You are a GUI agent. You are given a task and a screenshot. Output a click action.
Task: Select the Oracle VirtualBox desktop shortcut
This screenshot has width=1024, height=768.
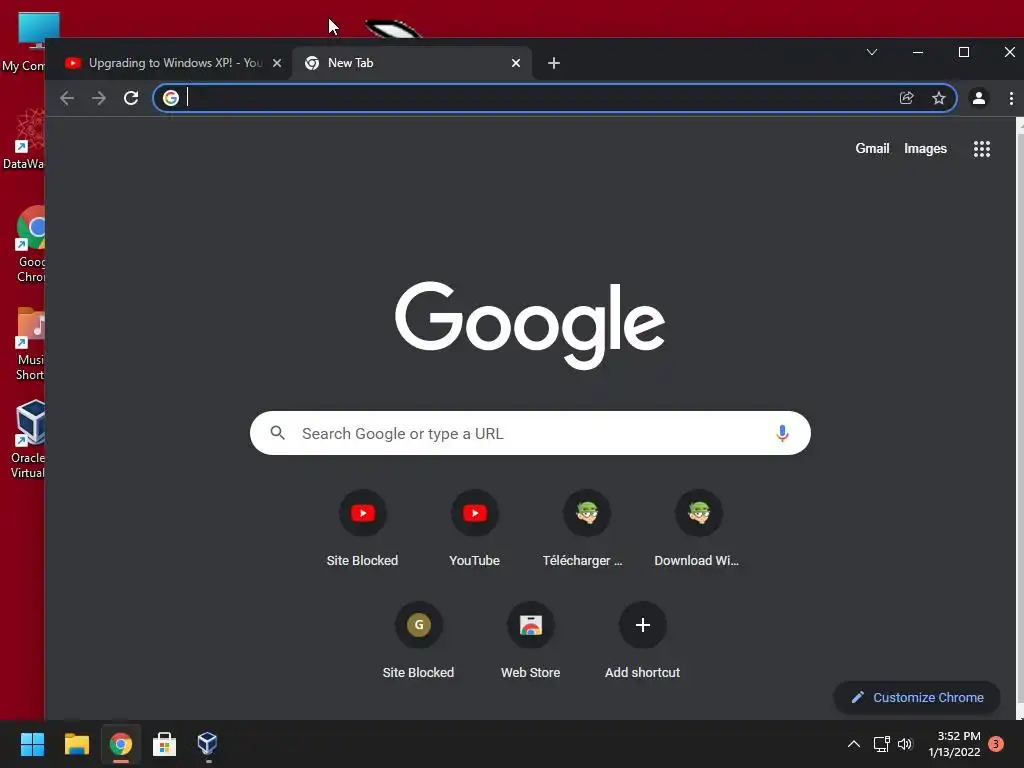[x=26, y=439]
